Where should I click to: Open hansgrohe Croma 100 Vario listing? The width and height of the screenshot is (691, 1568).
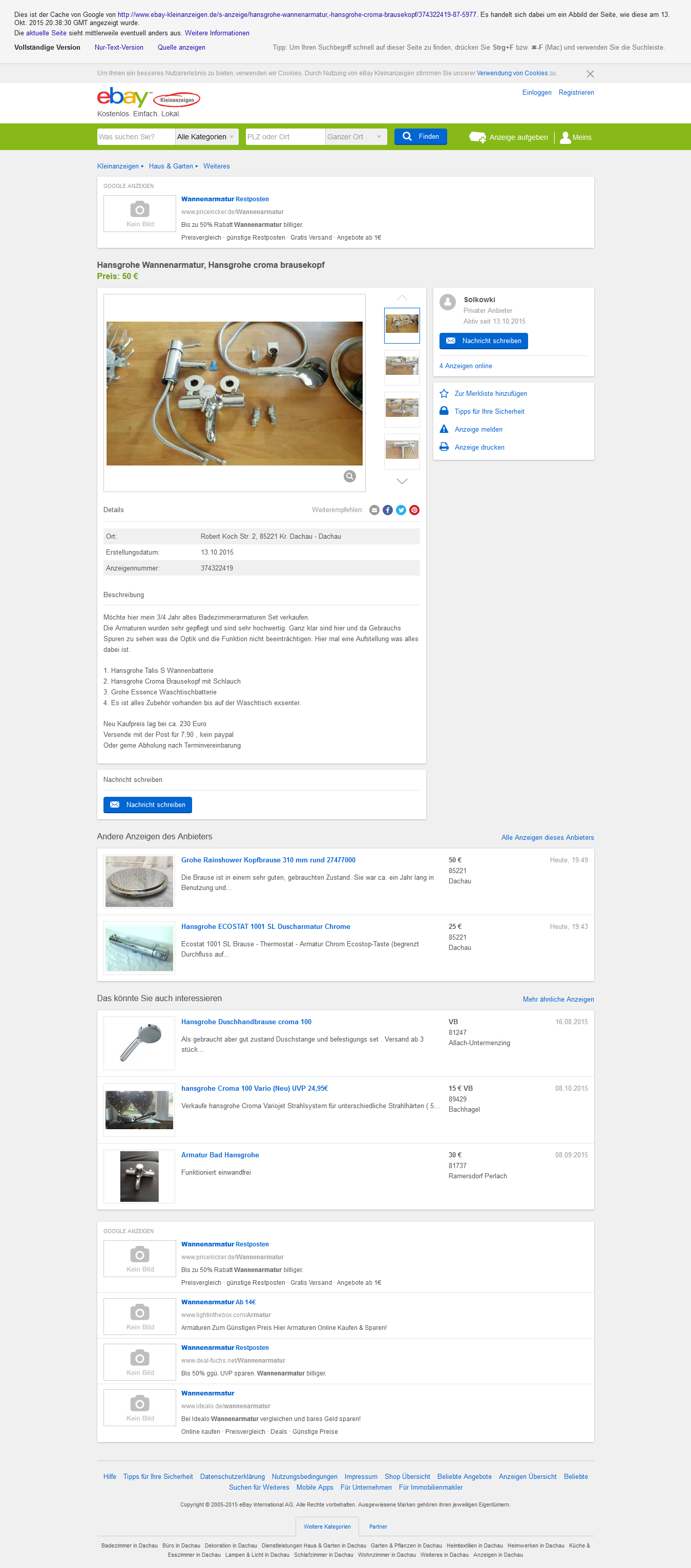255,1088
